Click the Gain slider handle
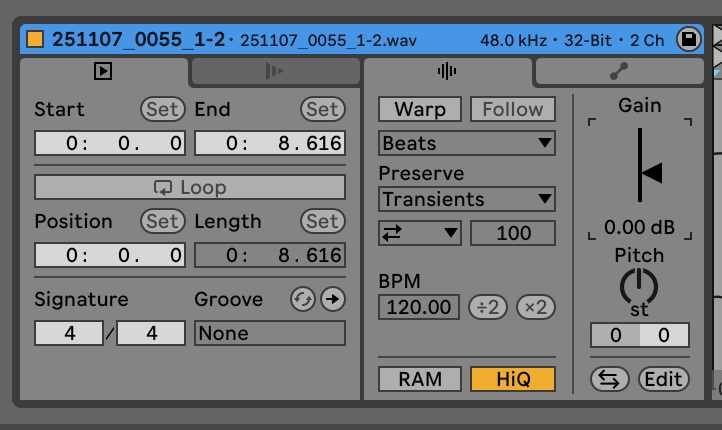The image size is (722, 430). click(651, 174)
